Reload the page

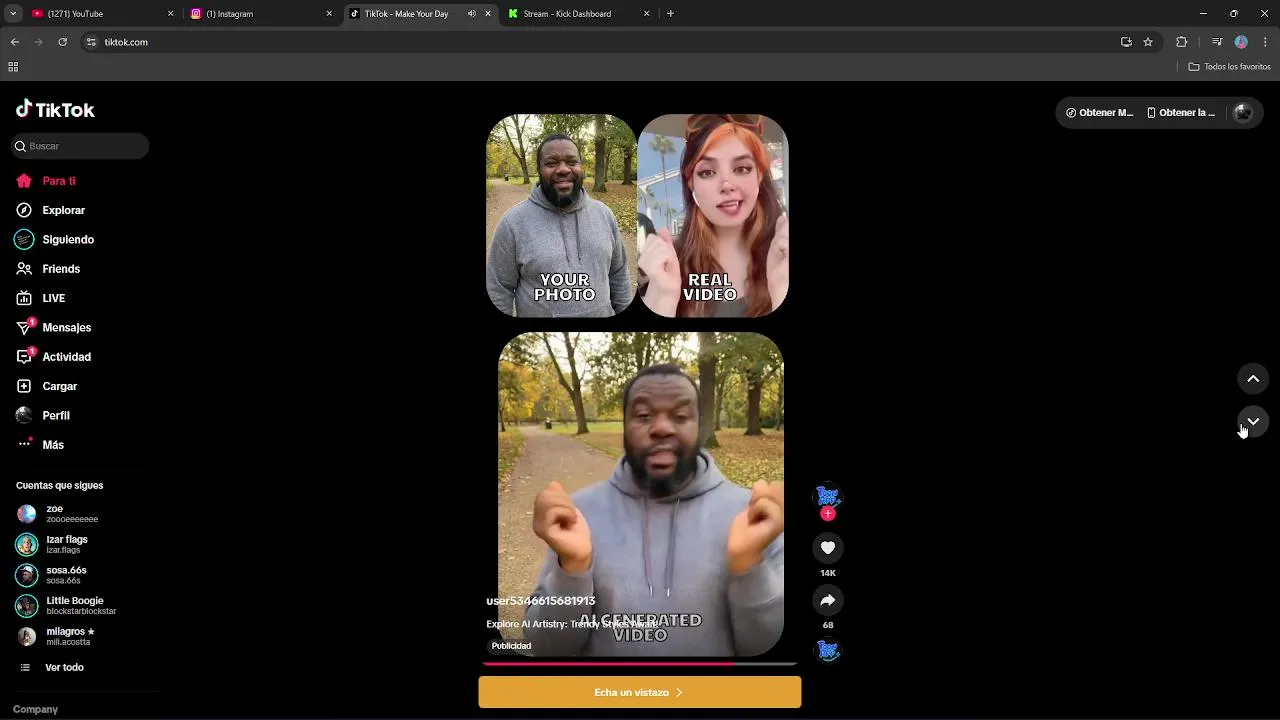62,42
